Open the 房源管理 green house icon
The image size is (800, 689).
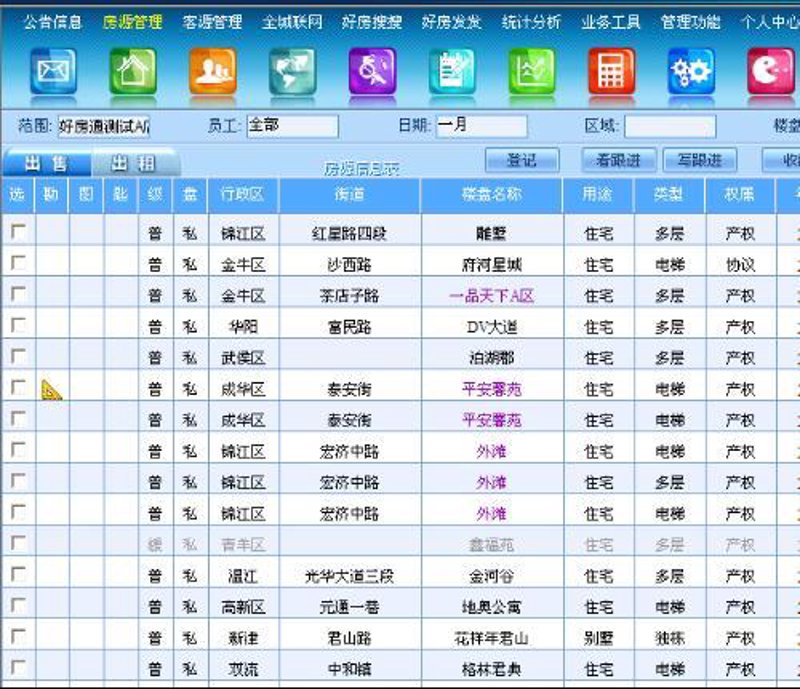[x=133, y=71]
